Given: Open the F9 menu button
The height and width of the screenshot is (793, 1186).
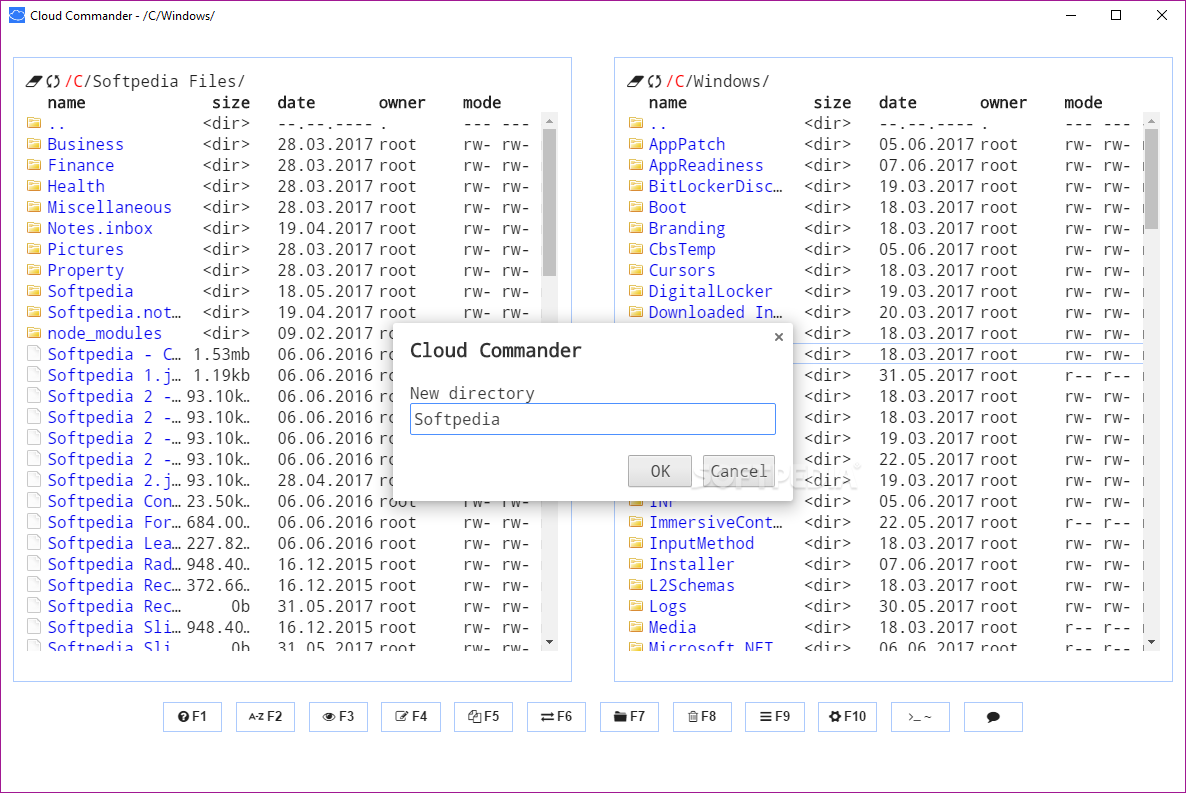Looking at the screenshot, I should [775, 717].
